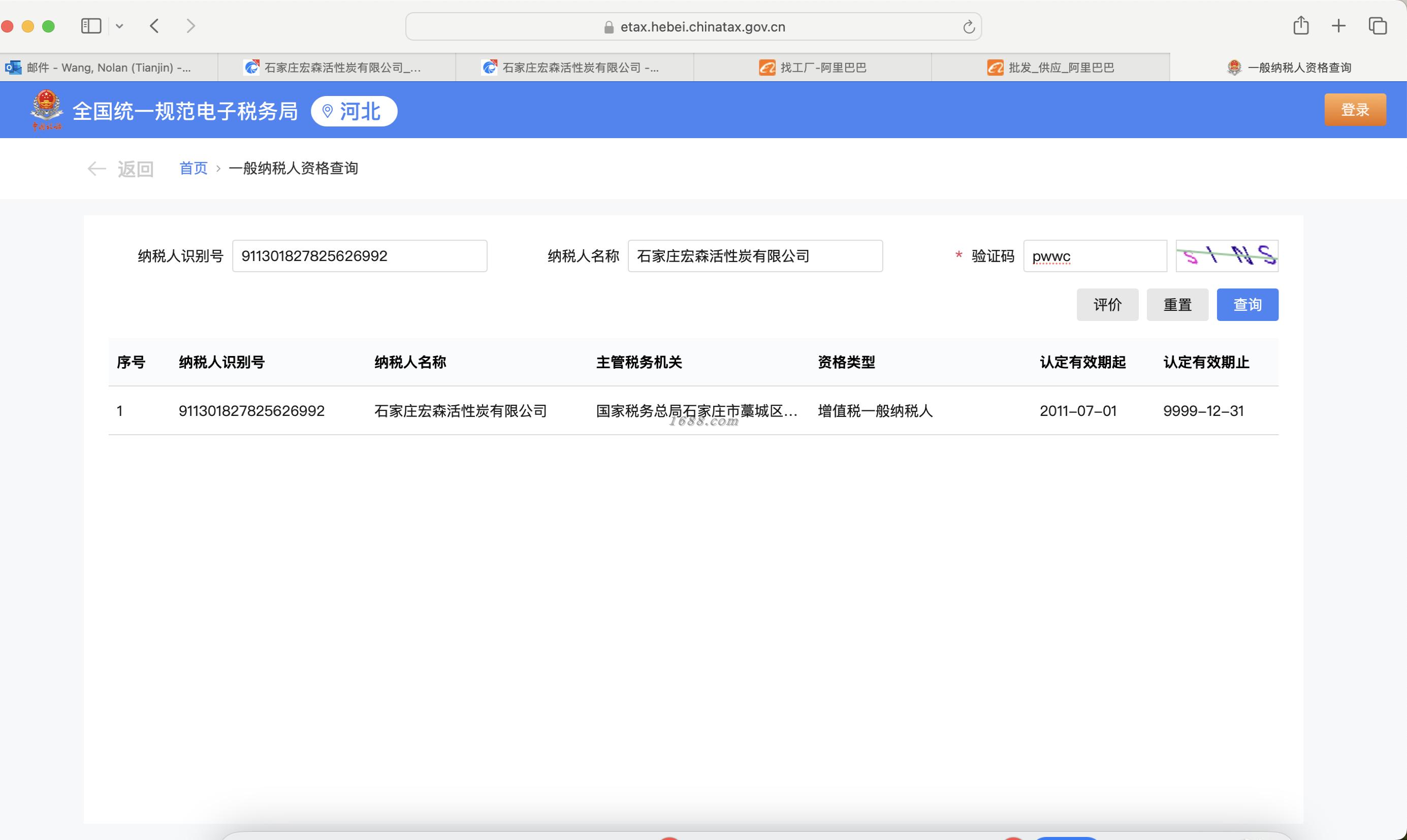Open the 批发_供应_阿里巴巴 tab

[1050, 68]
